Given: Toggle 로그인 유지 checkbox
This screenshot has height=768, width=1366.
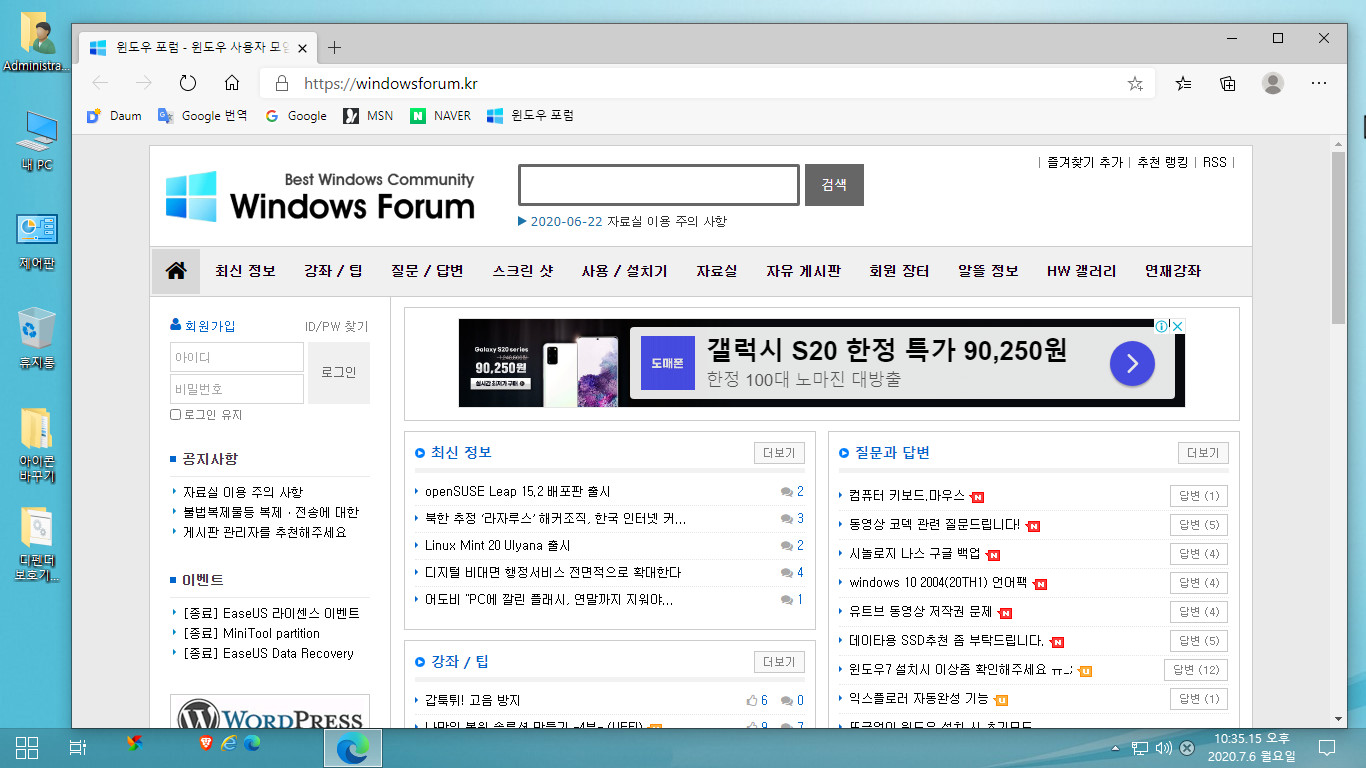Looking at the screenshot, I should click(x=176, y=415).
